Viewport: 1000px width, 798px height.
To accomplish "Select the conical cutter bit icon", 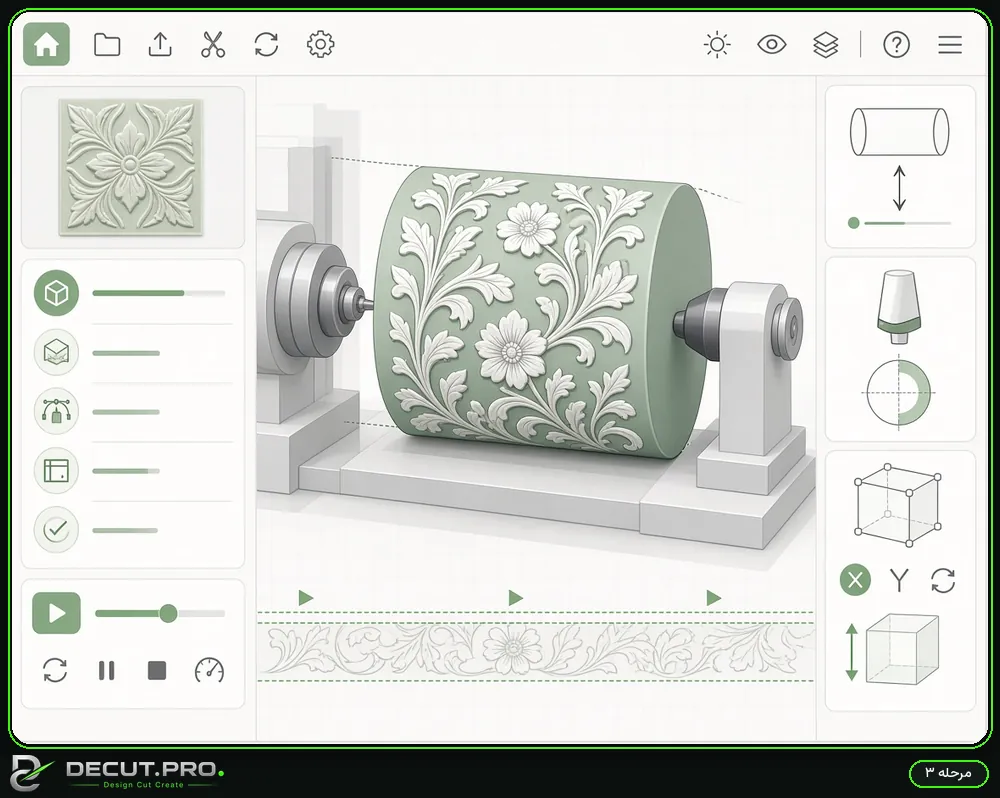I will [899, 307].
